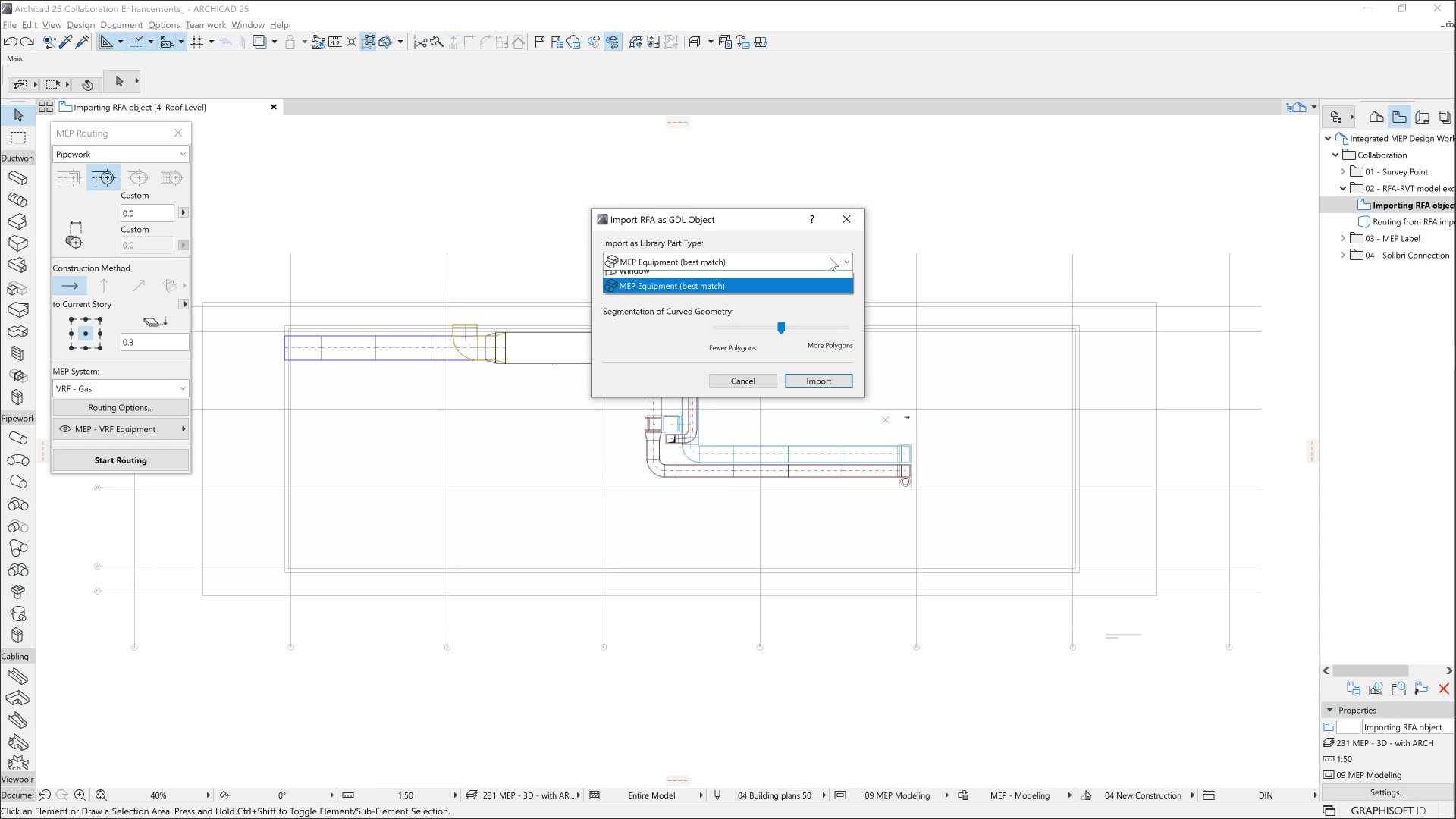Click the 1:50 scale value in status bar
Screen dimensions: 1456x819
pos(406,795)
